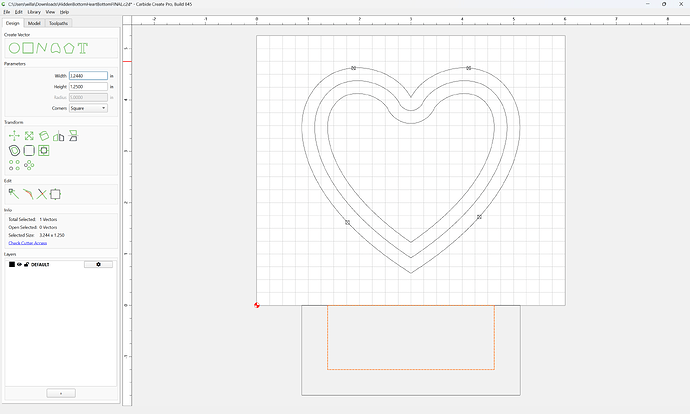690x414 pixels.
Task: Select the Curve shape drawing tool
Action: [55, 48]
